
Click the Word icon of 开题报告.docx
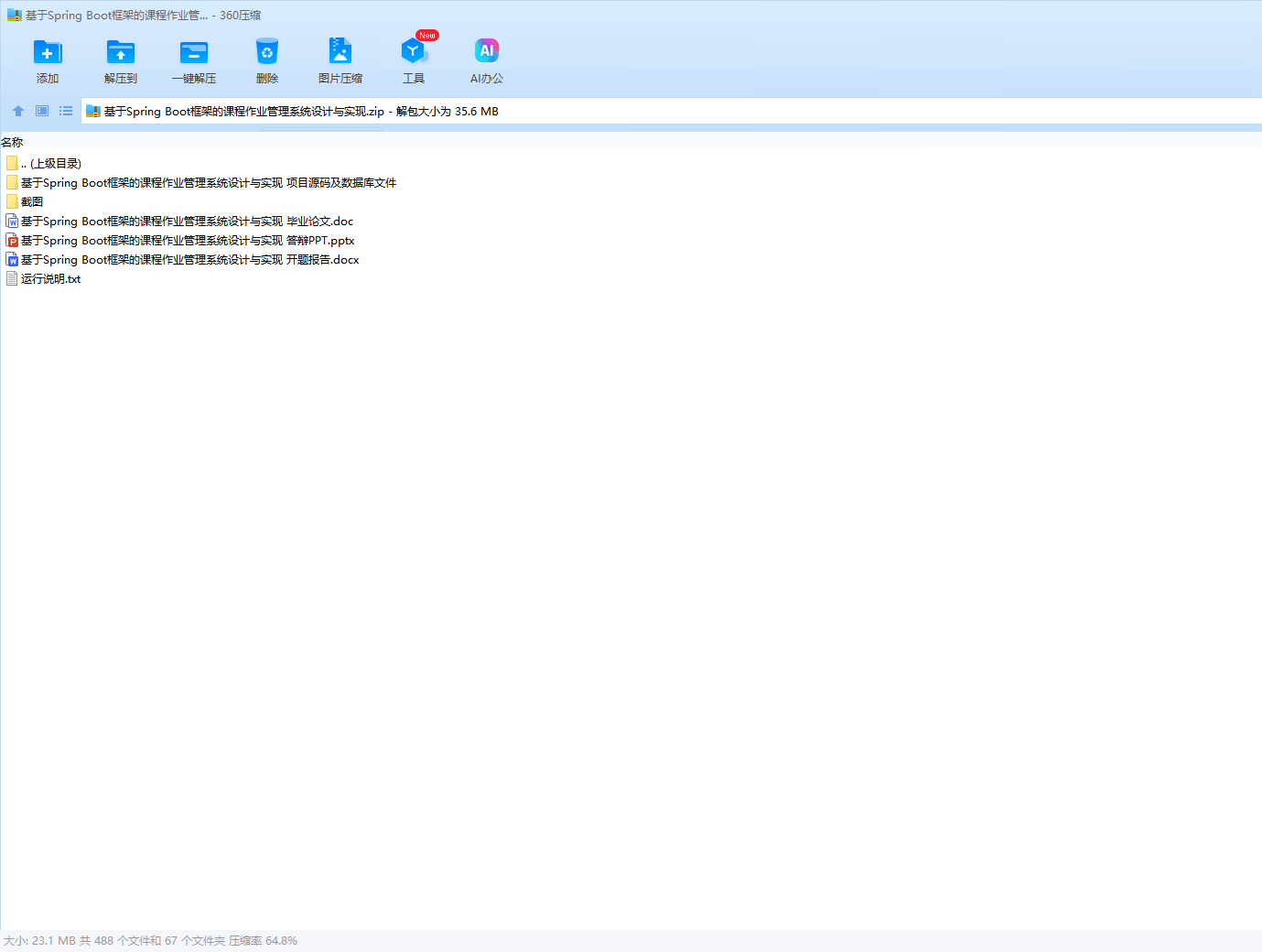(12, 259)
